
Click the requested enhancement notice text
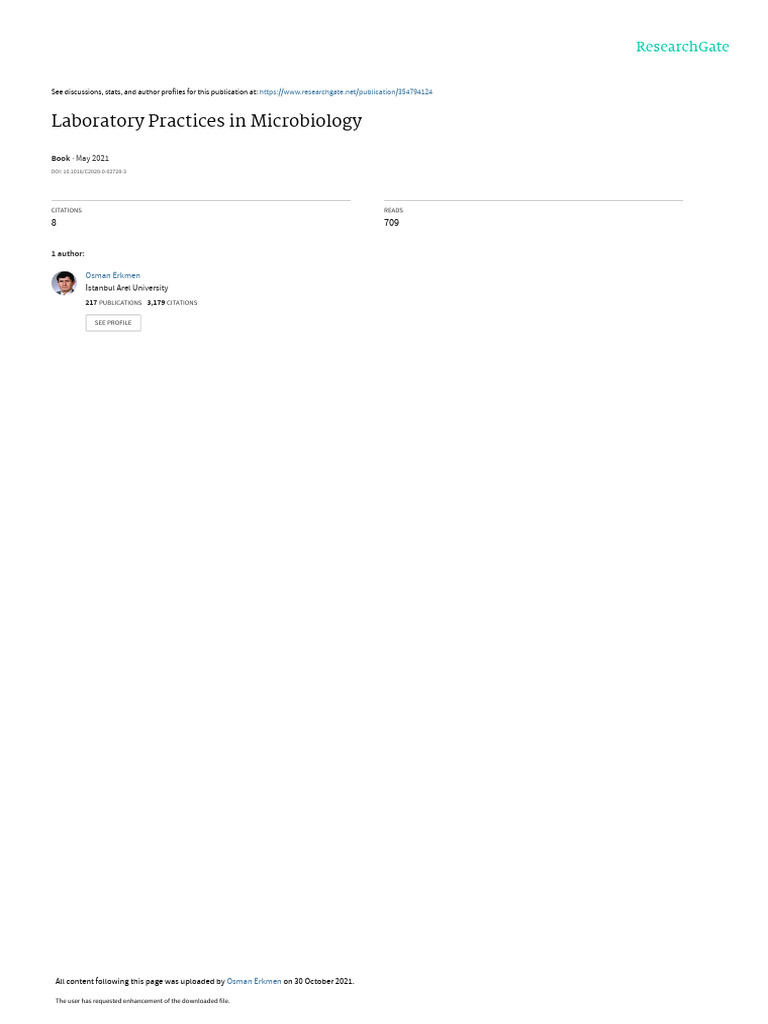142,1000
